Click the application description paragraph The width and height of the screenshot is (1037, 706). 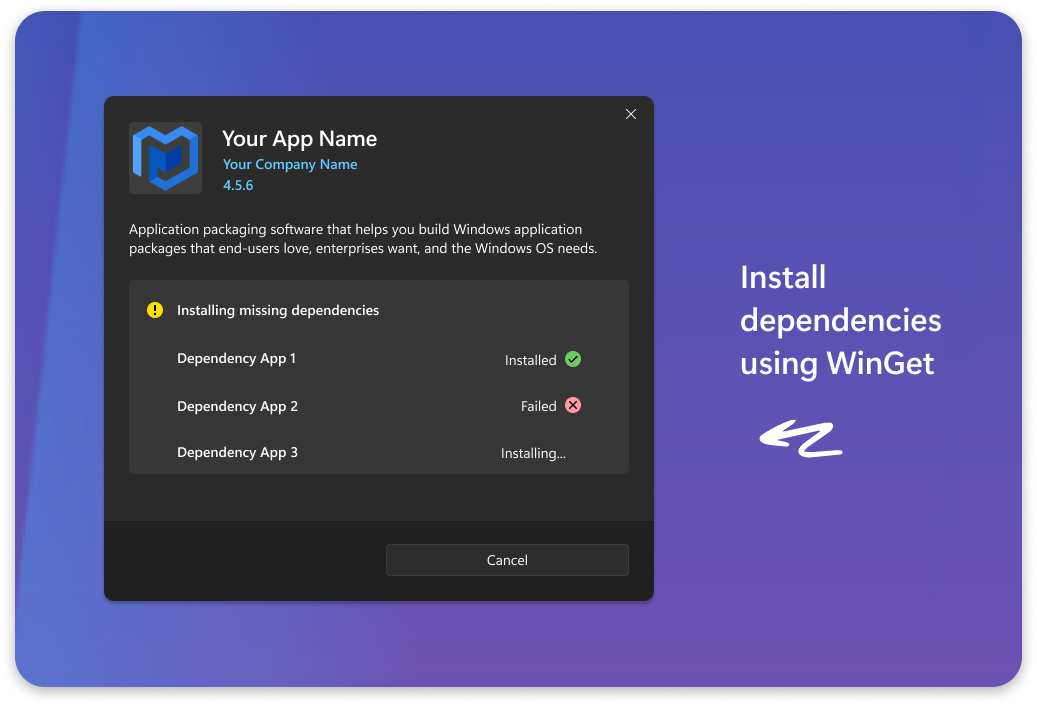(363, 239)
